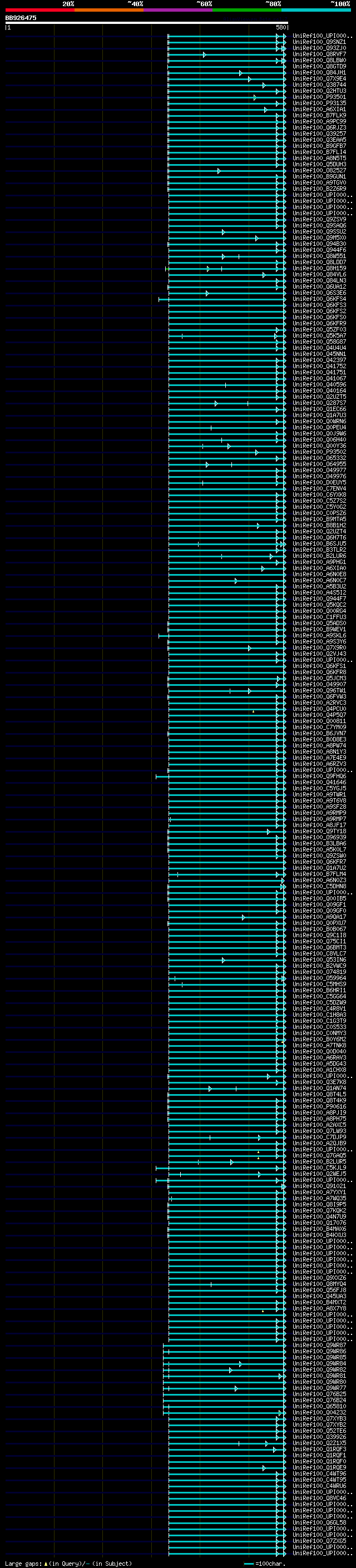Open the hit UniRef100_Q38744

[319, 85]
